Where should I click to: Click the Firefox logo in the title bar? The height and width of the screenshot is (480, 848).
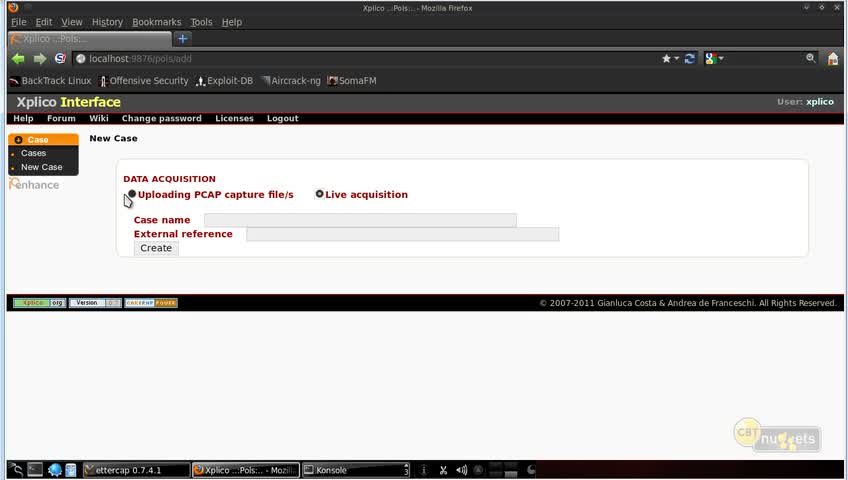tap(14, 8)
